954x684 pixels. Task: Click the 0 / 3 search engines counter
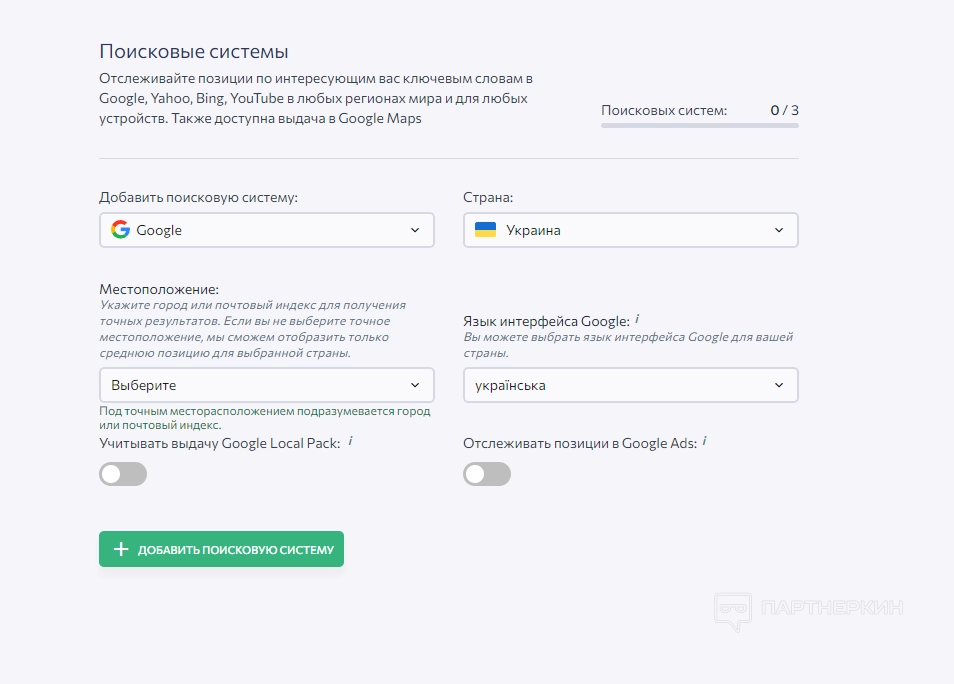pyautogui.click(x=784, y=110)
